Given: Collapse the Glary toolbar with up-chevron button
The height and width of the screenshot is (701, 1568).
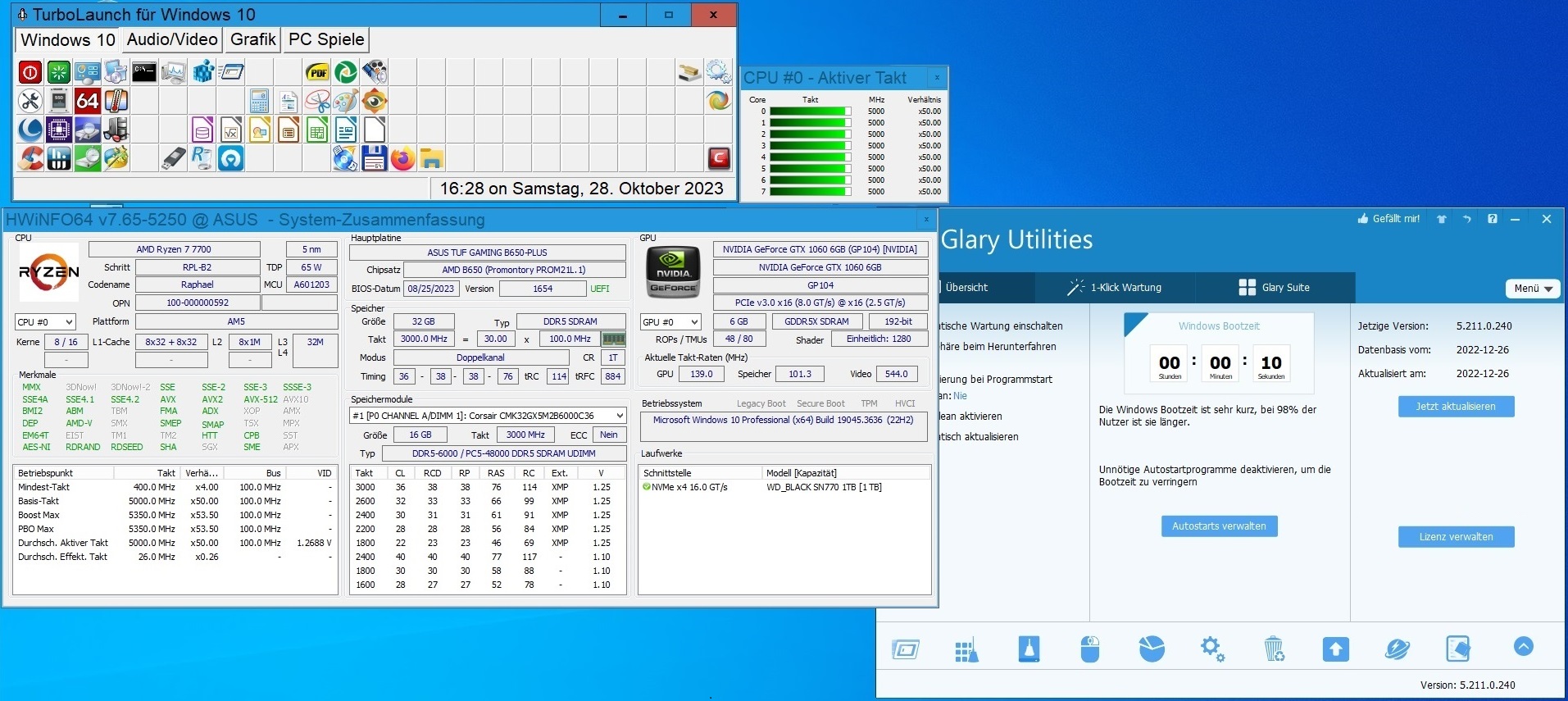Looking at the screenshot, I should point(1524,646).
